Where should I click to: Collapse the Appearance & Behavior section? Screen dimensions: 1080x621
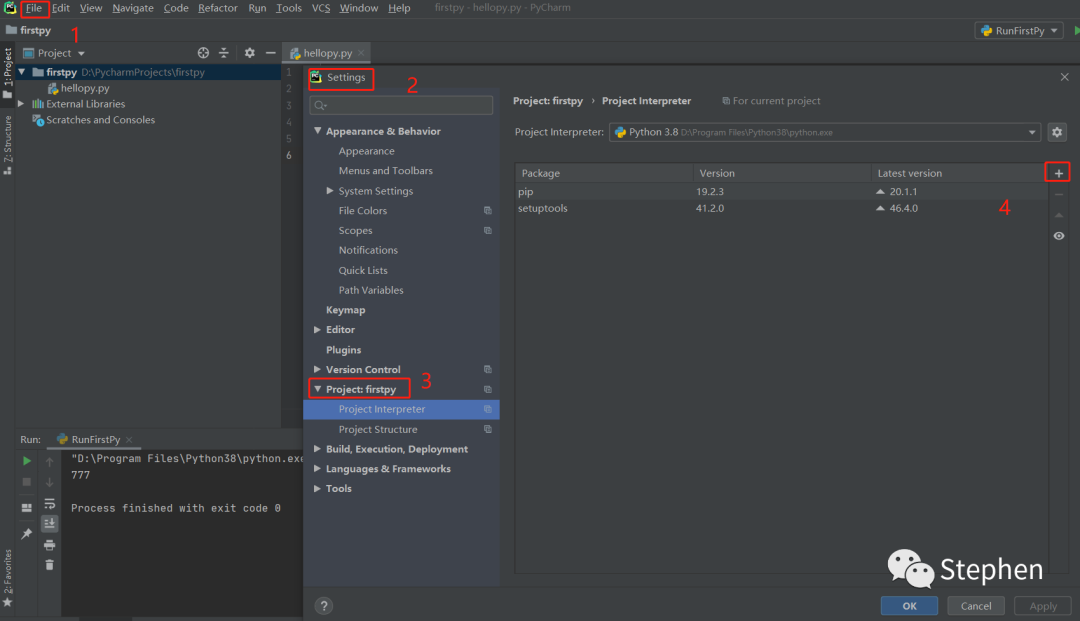318,131
